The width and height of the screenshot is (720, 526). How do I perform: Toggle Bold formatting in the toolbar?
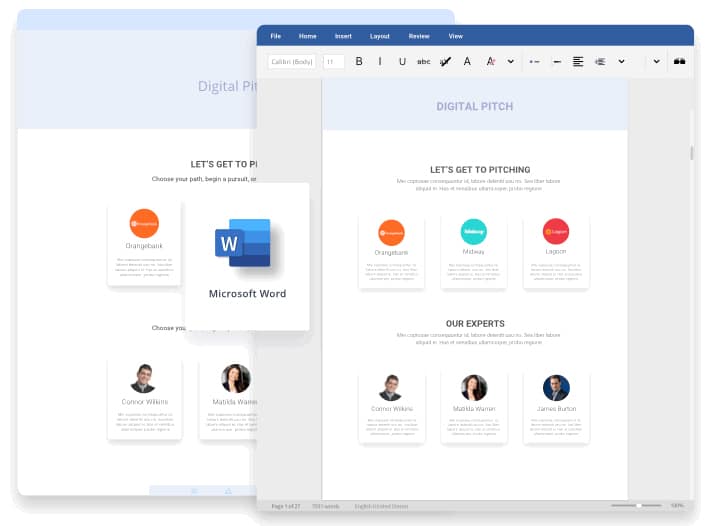pos(359,62)
